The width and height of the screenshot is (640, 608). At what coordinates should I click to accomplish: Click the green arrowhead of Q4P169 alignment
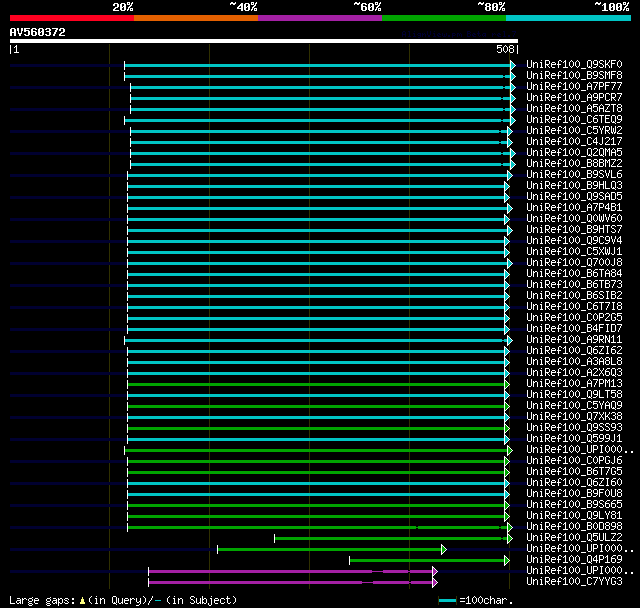coord(506,560)
